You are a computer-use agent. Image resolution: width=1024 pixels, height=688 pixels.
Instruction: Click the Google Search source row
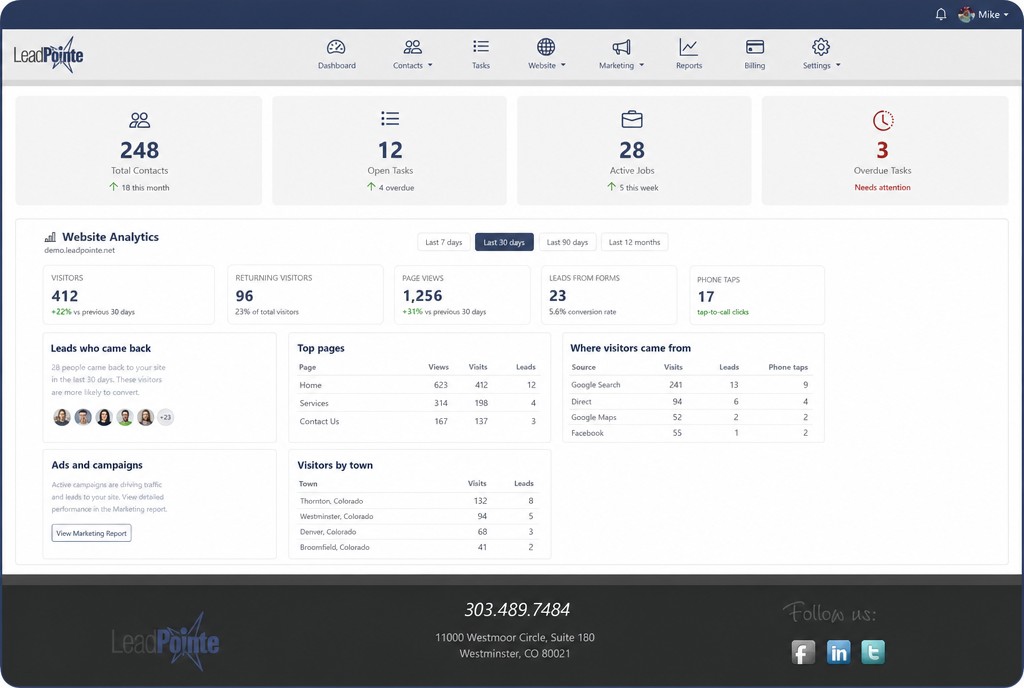[x=691, y=384]
